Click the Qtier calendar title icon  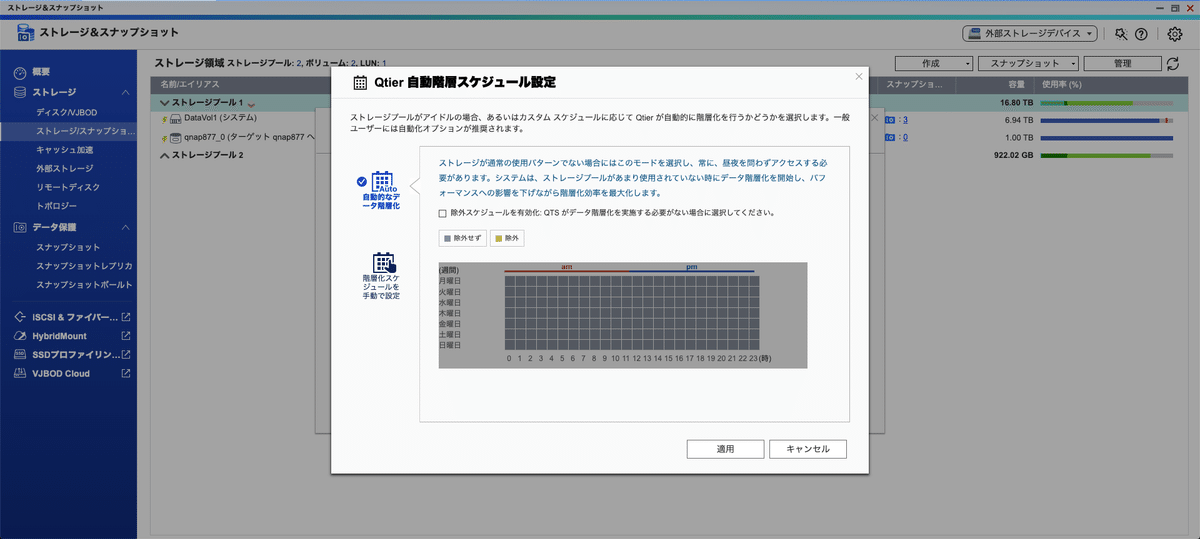pyautogui.click(x=360, y=82)
